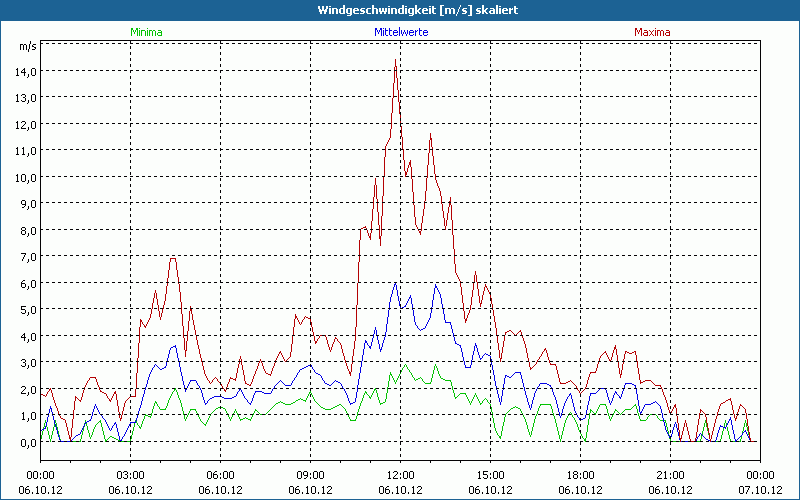800x500 pixels.
Task: Click the 09:00 time axis label
Action: click(x=310, y=476)
